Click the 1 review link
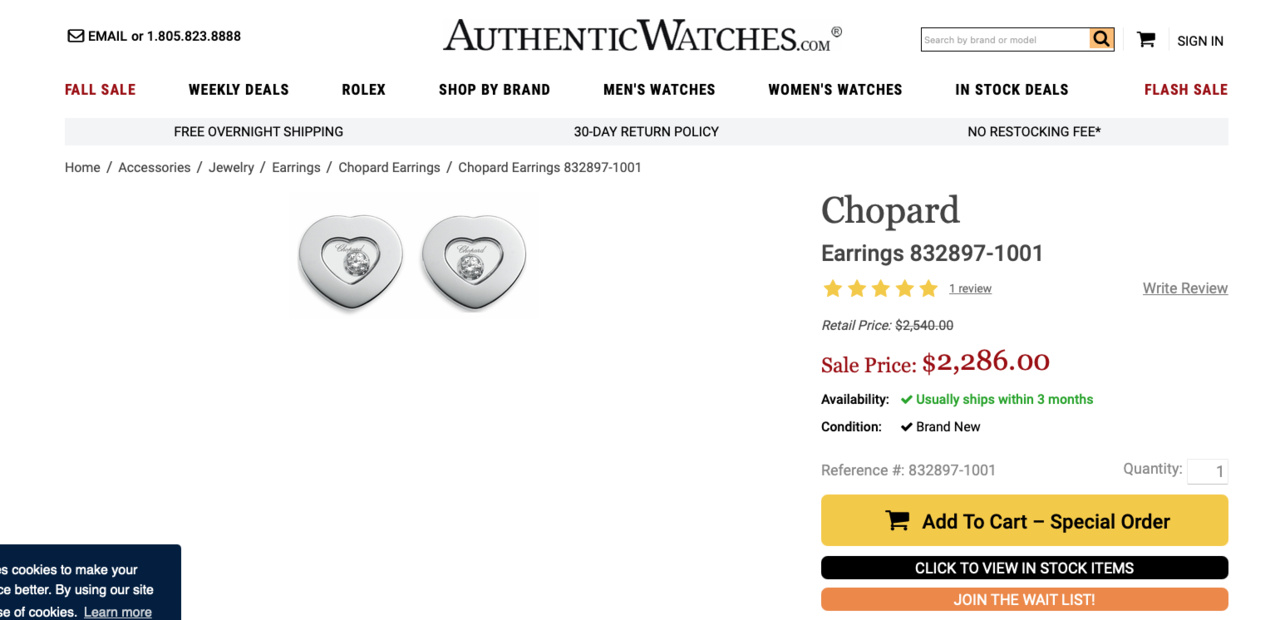Image resolution: width=1280 pixels, height=620 pixels. [x=970, y=289]
